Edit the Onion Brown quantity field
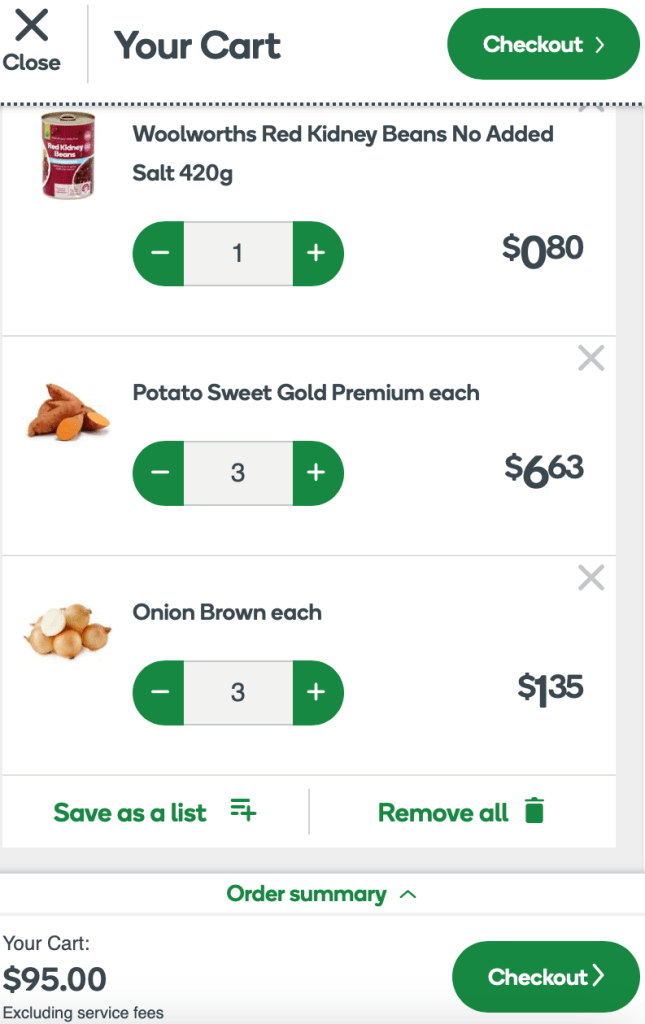 pyautogui.click(x=237, y=692)
